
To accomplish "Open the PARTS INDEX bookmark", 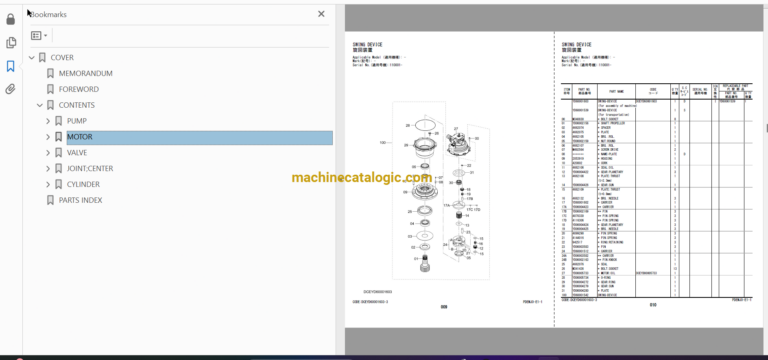I will 80,200.
